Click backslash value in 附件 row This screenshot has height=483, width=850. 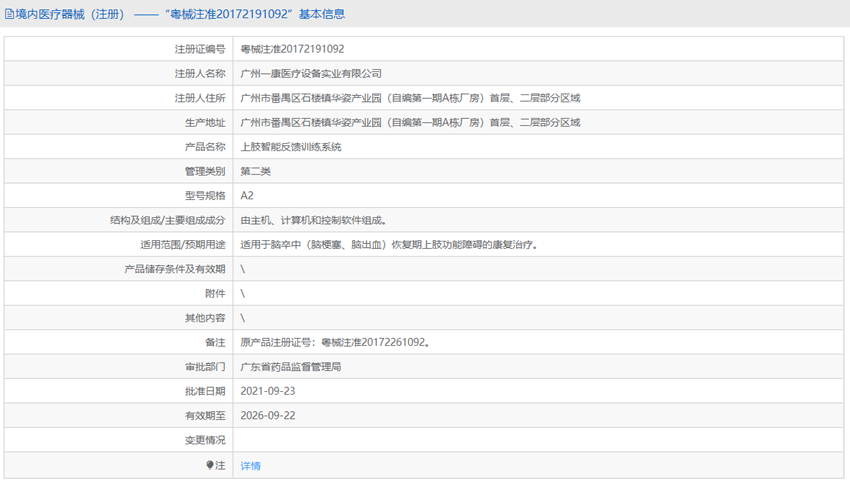(243, 294)
